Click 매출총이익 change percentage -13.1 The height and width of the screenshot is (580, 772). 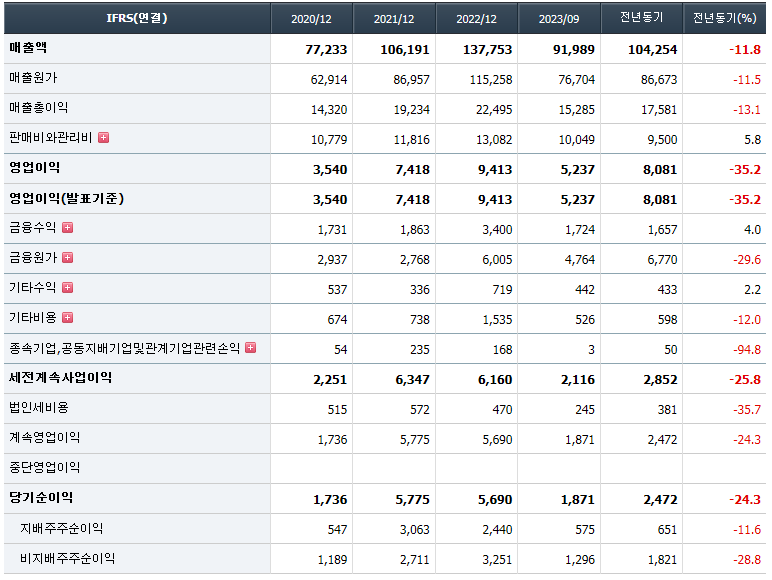[x=747, y=110]
